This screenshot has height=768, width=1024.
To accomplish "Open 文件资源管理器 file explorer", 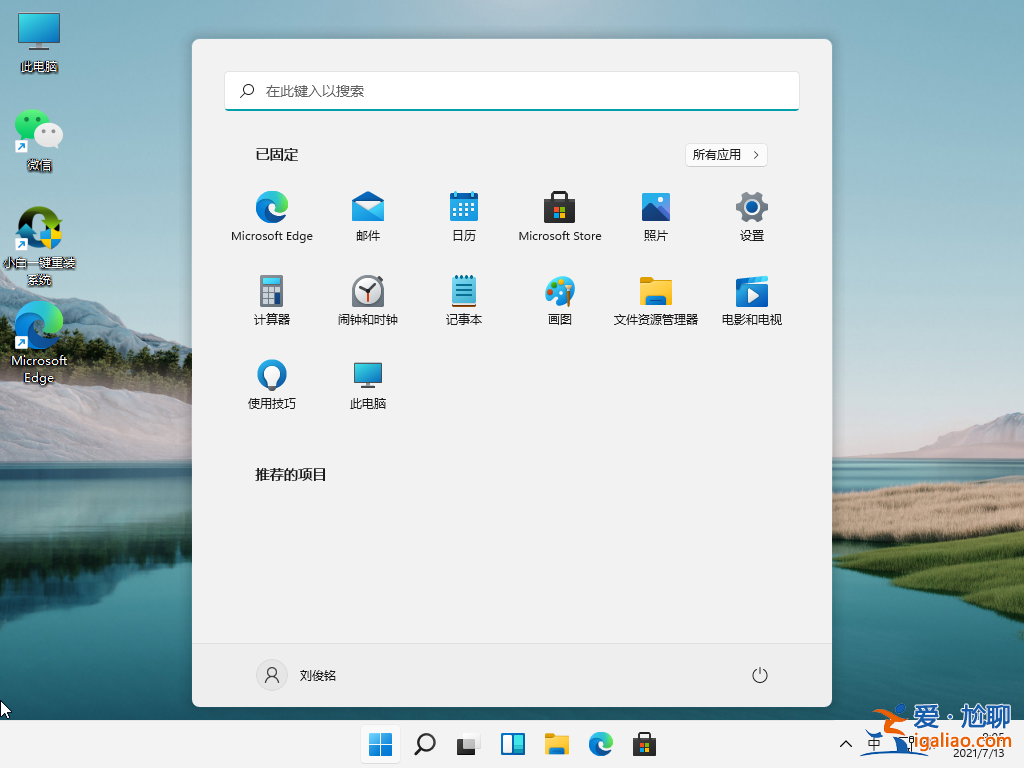I will point(655,293).
